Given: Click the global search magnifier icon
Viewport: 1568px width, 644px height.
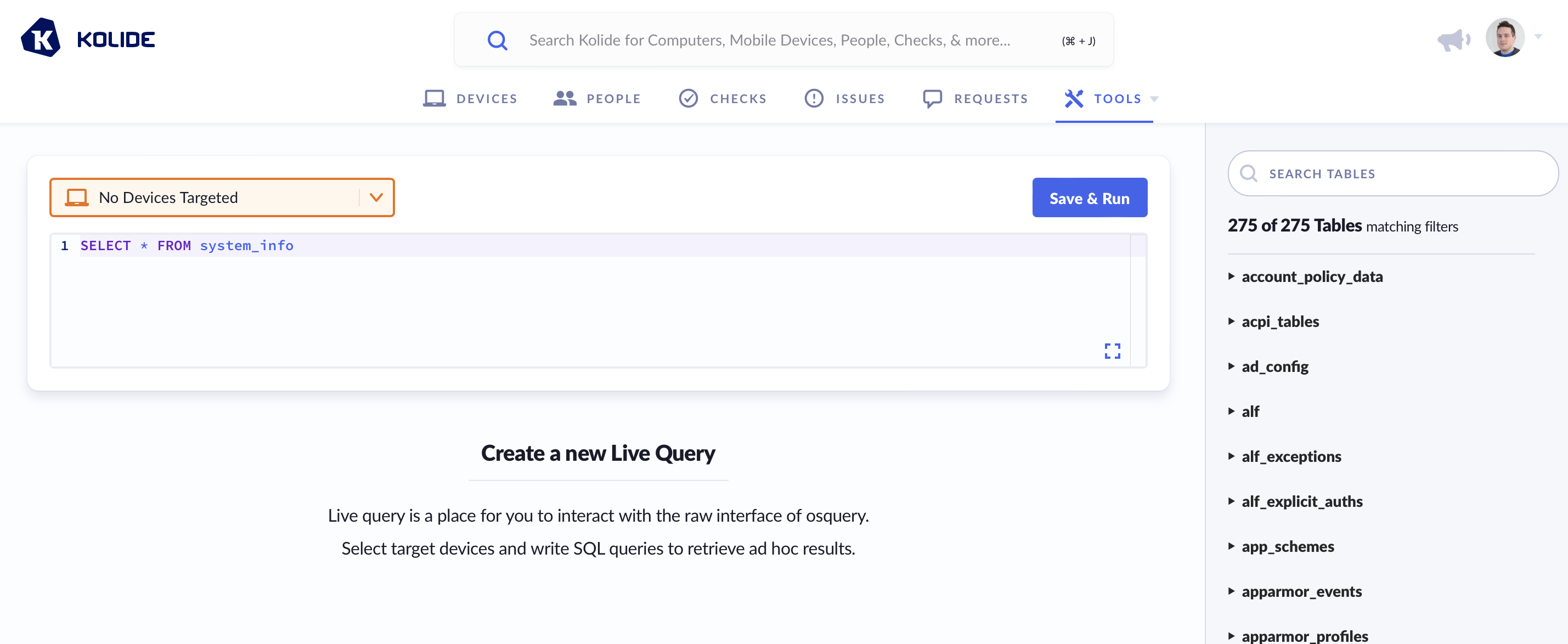Looking at the screenshot, I should [497, 41].
